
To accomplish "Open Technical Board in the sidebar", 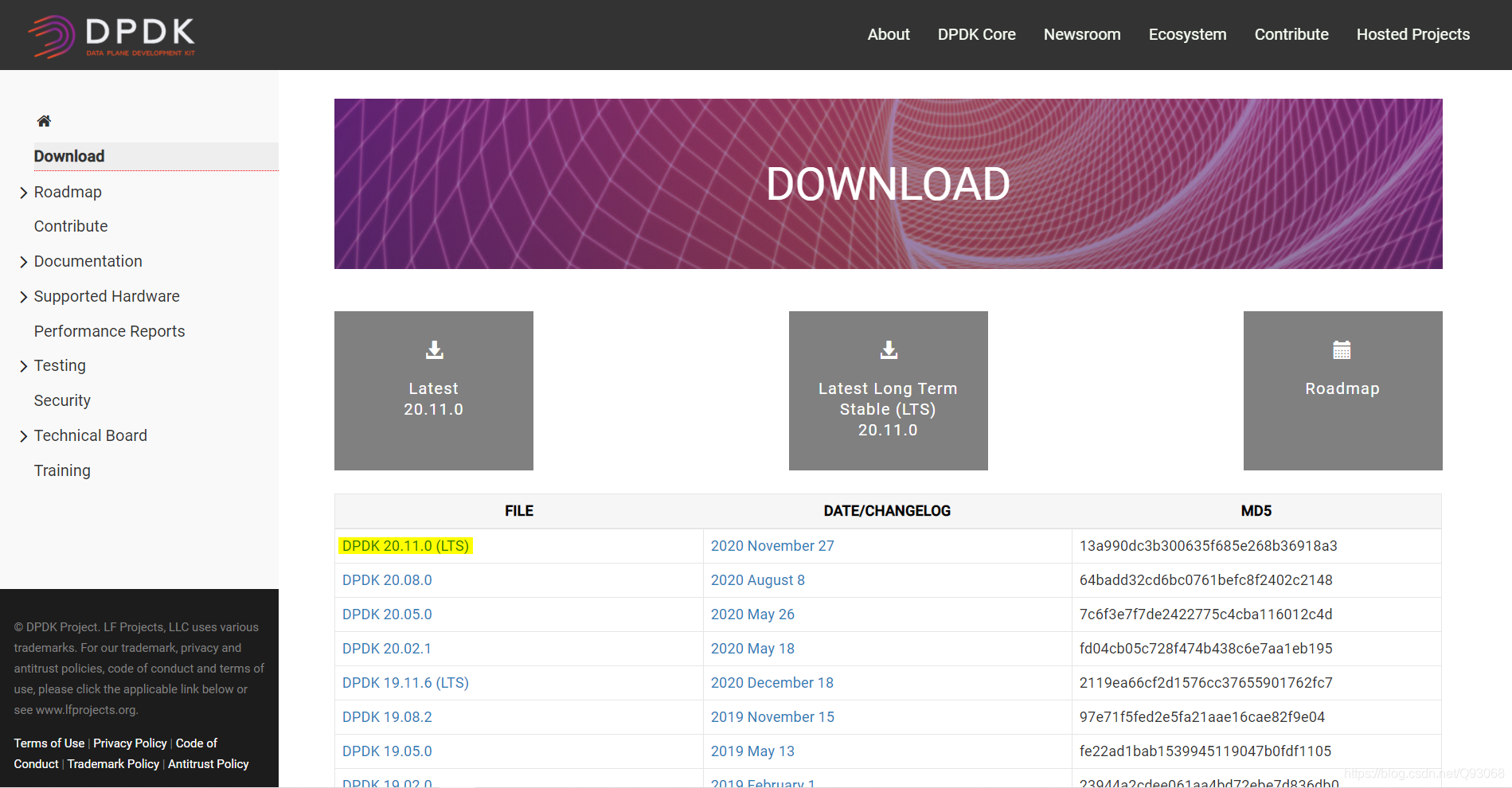I will click(91, 435).
